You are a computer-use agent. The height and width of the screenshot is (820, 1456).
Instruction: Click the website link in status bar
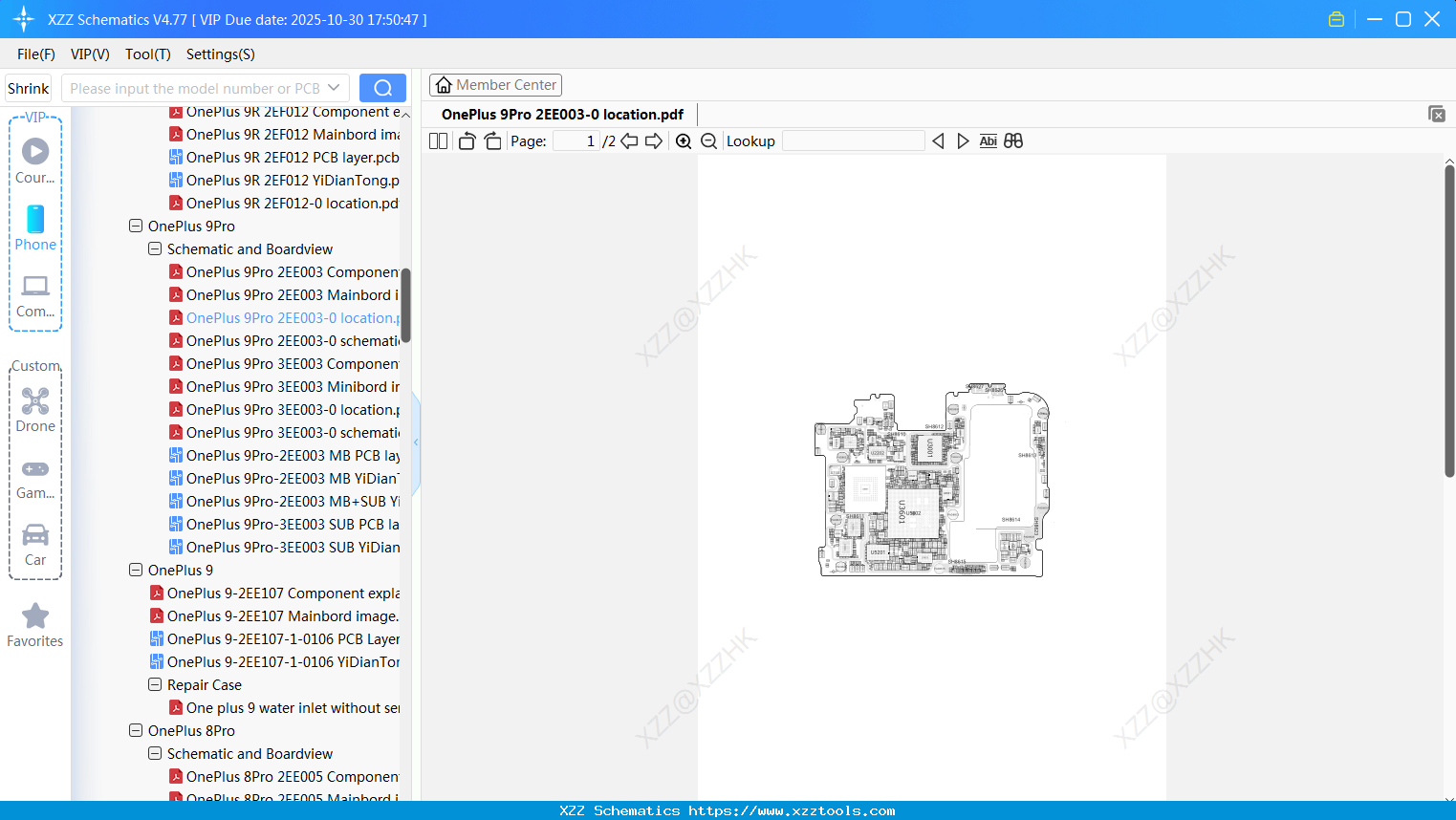pyautogui.click(x=792, y=810)
